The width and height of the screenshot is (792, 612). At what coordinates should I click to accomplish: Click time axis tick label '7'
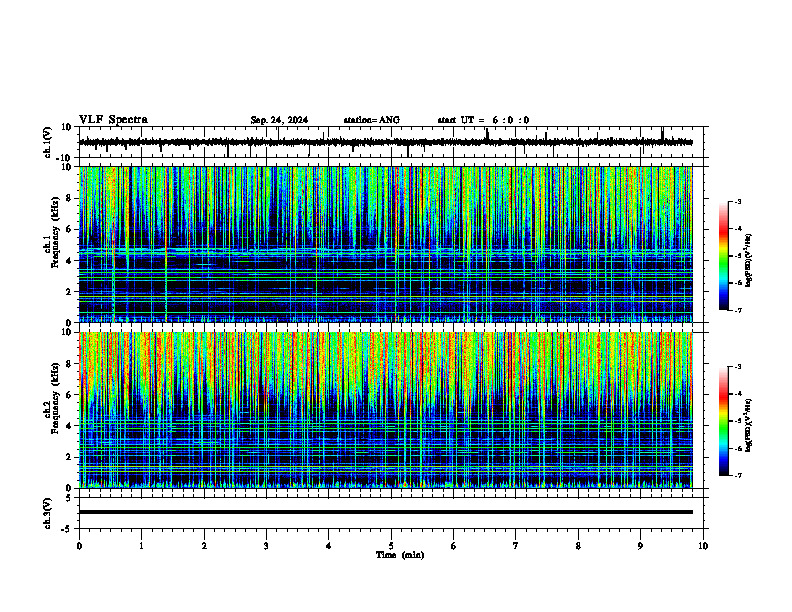coord(516,546)
